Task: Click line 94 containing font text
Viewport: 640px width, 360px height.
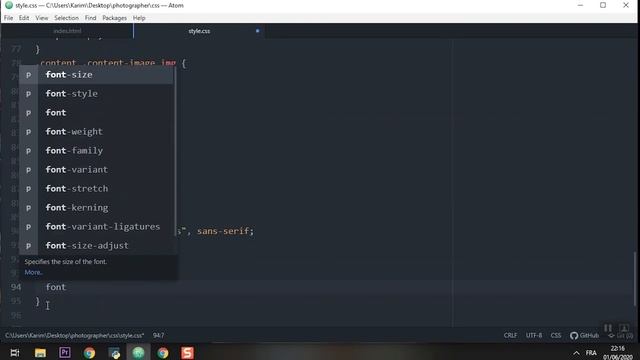Action: point(56,287)
